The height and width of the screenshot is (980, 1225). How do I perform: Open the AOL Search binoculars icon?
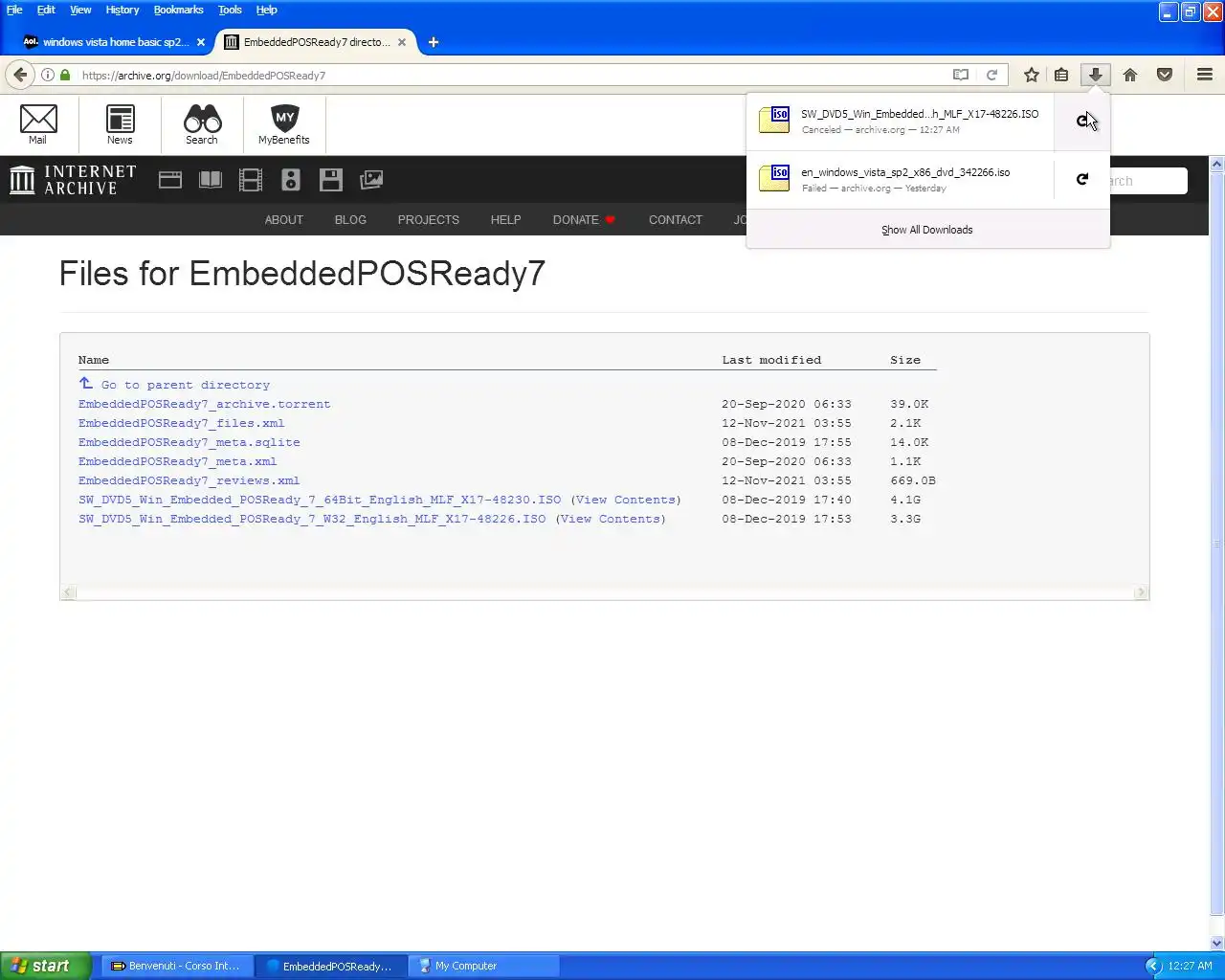[202, 124]
